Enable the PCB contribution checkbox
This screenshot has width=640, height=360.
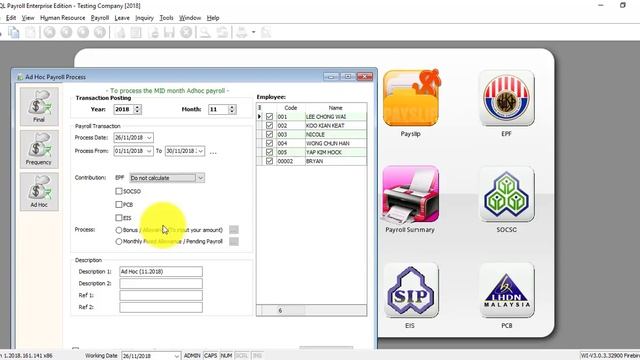[119, 204]
